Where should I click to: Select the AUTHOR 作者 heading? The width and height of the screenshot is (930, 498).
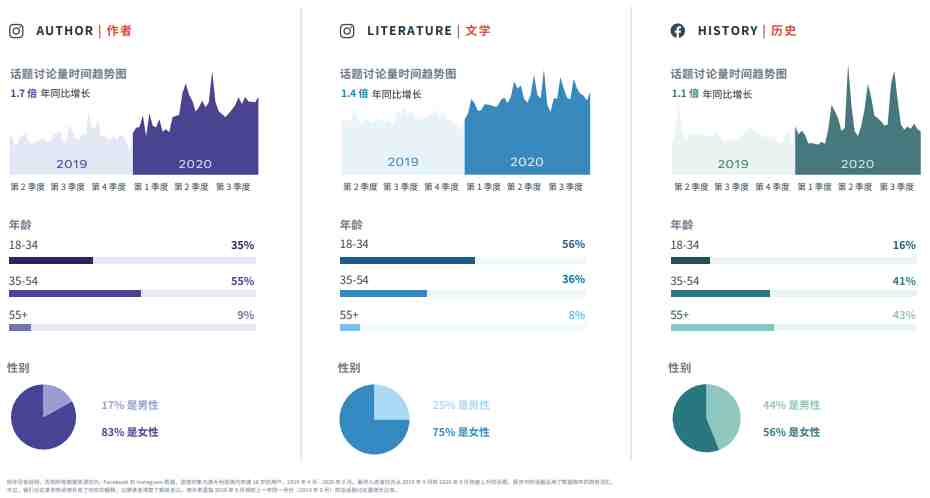[84, 31]
